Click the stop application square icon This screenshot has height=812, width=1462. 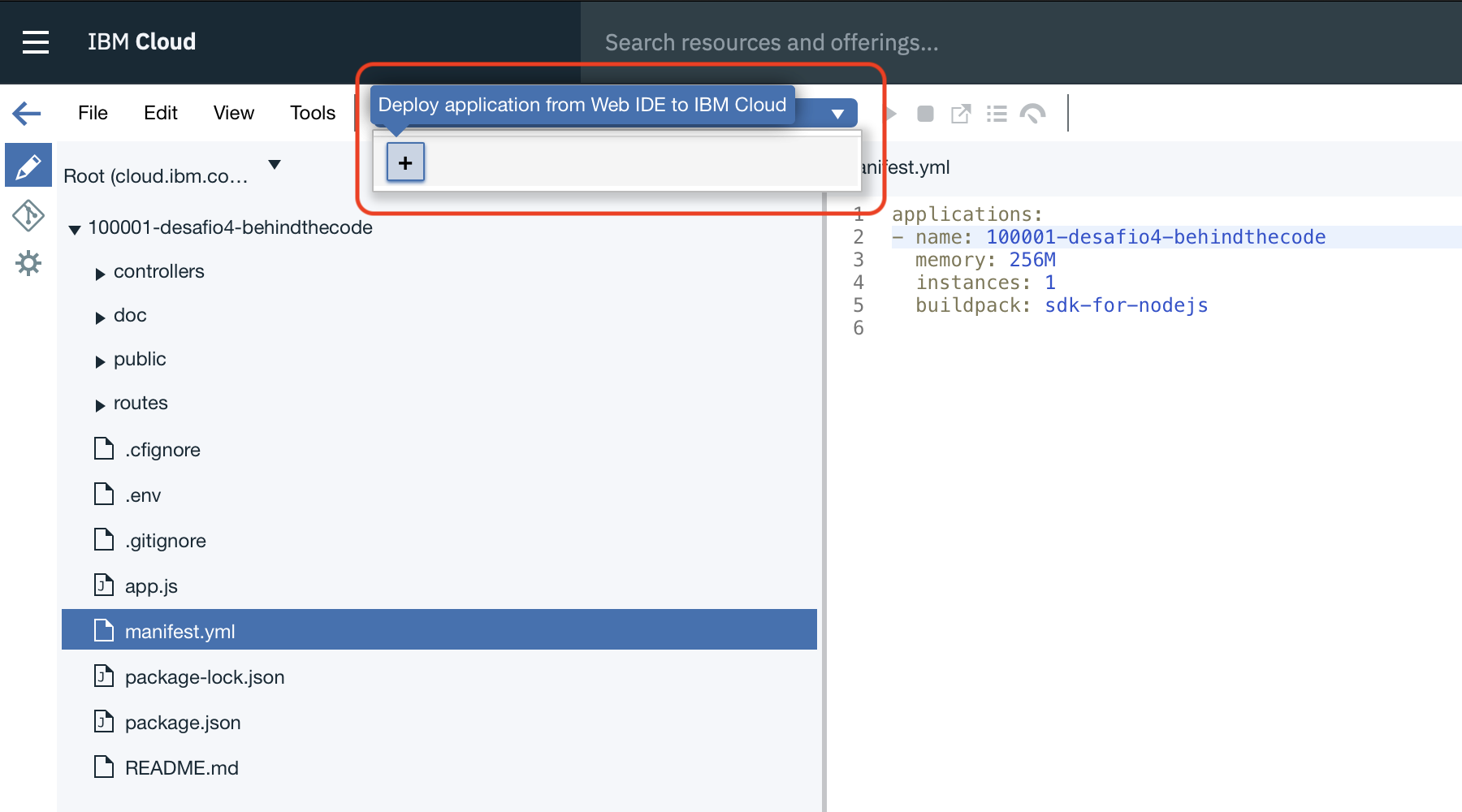925,114
